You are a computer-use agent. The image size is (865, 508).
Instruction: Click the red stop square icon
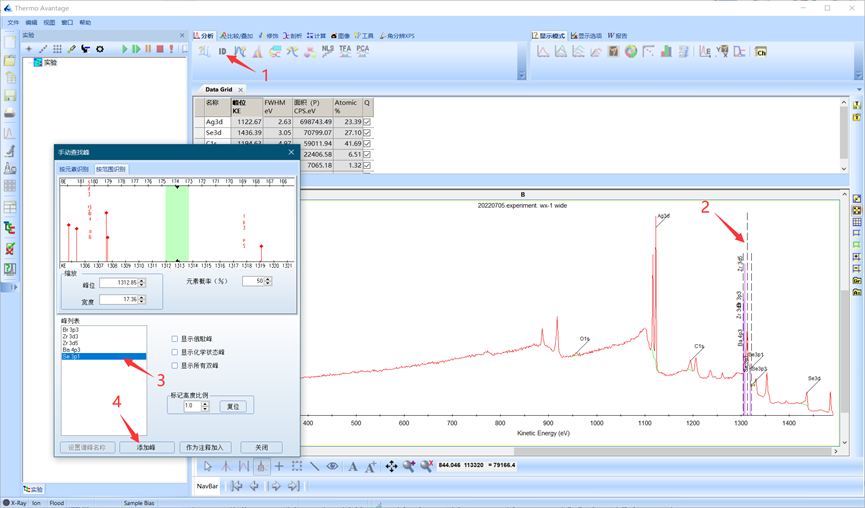click(160, 48)
